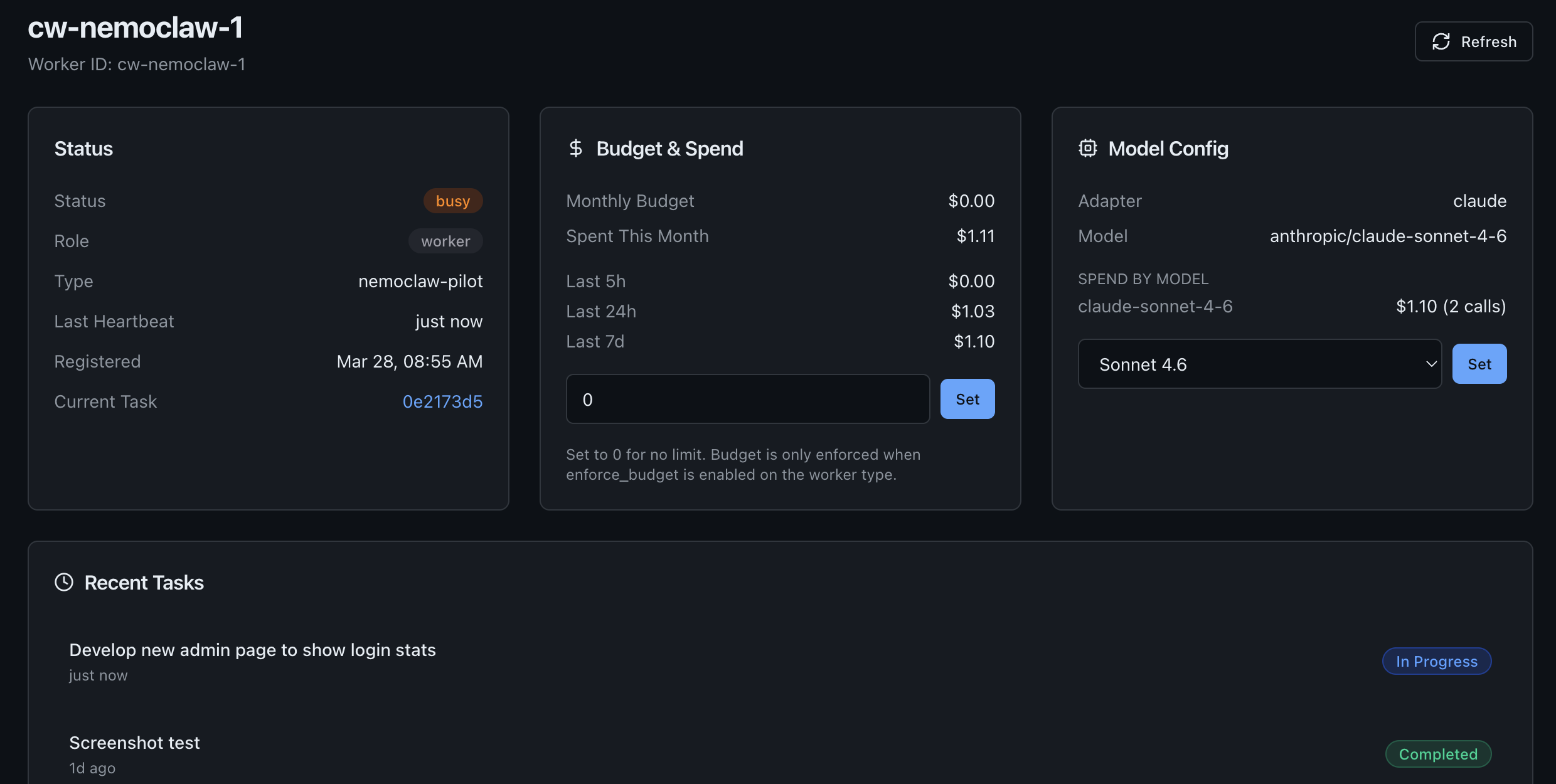Click the Completed status badge
This screenshot has height=784, width=1556.
[1438, 754]
